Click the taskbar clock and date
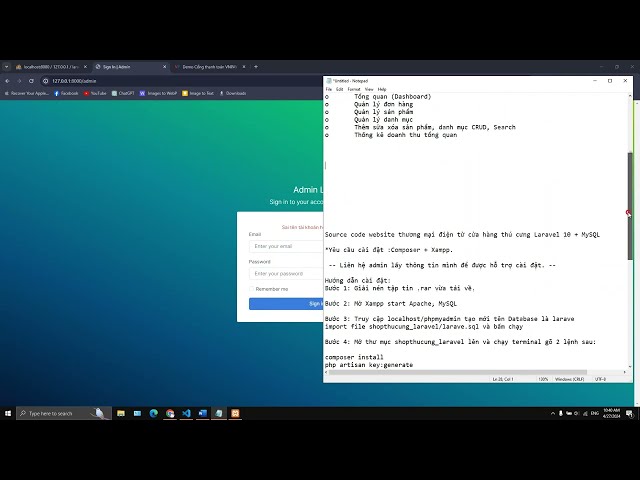This screenshot has height=480, width=640. 611,413
